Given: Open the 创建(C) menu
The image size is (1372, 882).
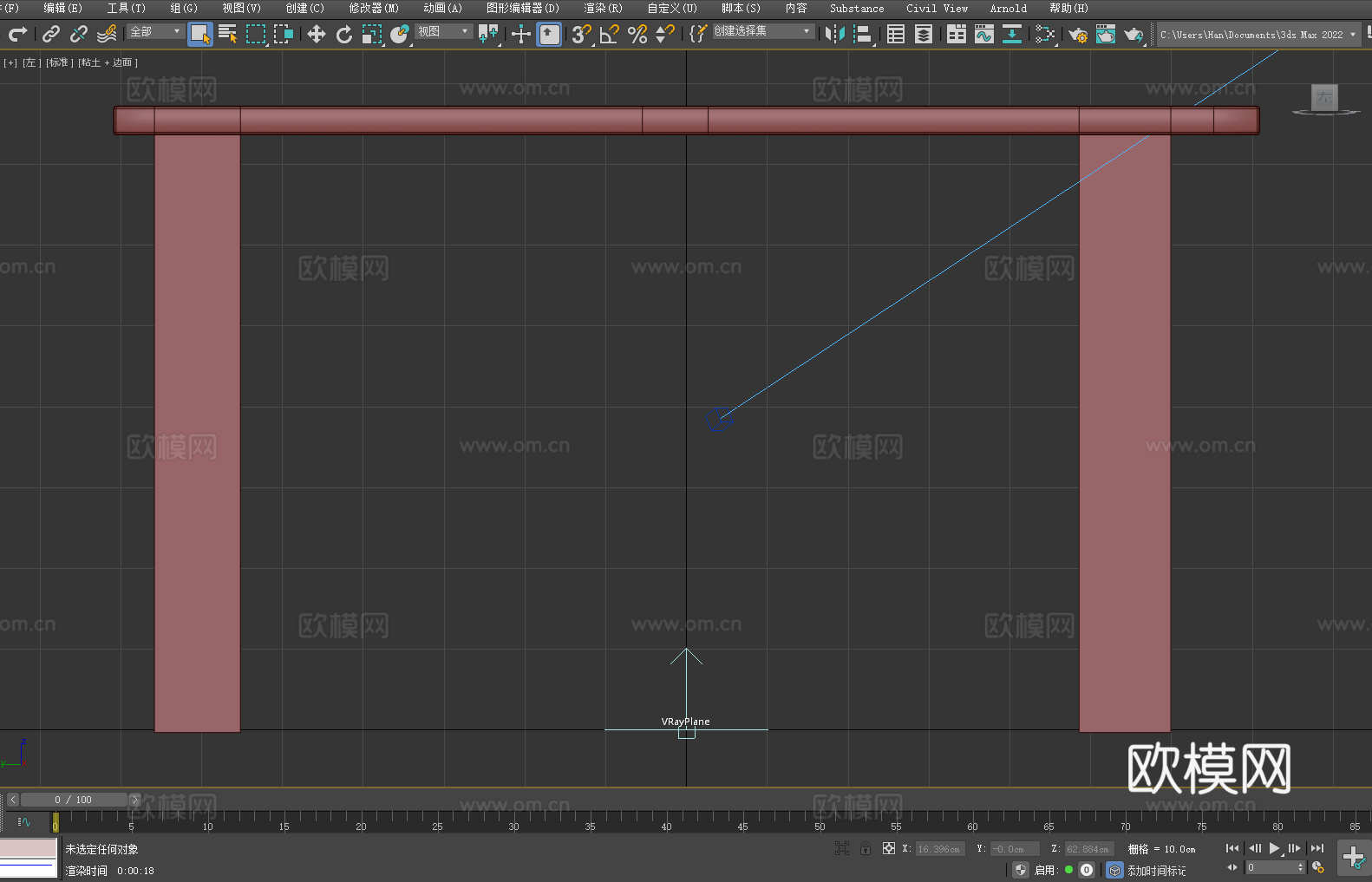Looking at the screenshot, I should (x=304, y=8).
